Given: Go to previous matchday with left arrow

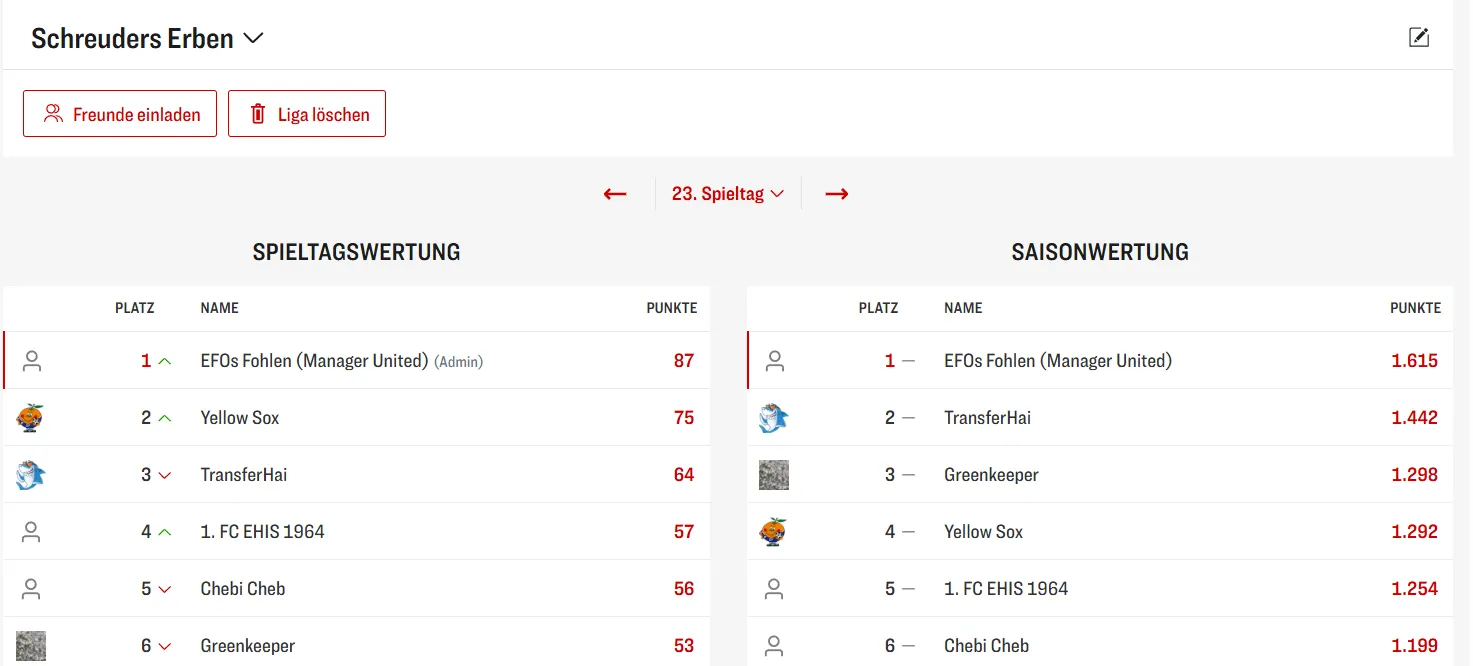Looking at the screenshot, I should pos(615,194).
